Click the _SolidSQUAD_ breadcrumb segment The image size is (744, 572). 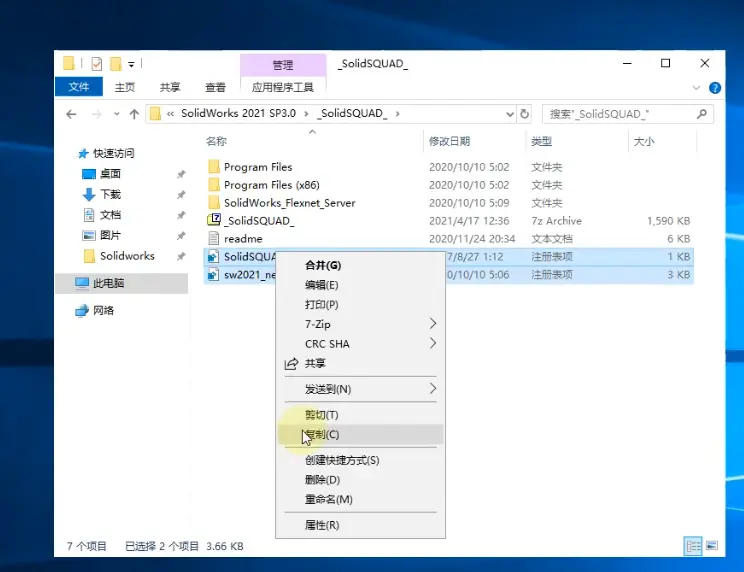pyautogui.click(x=352, y=113)
